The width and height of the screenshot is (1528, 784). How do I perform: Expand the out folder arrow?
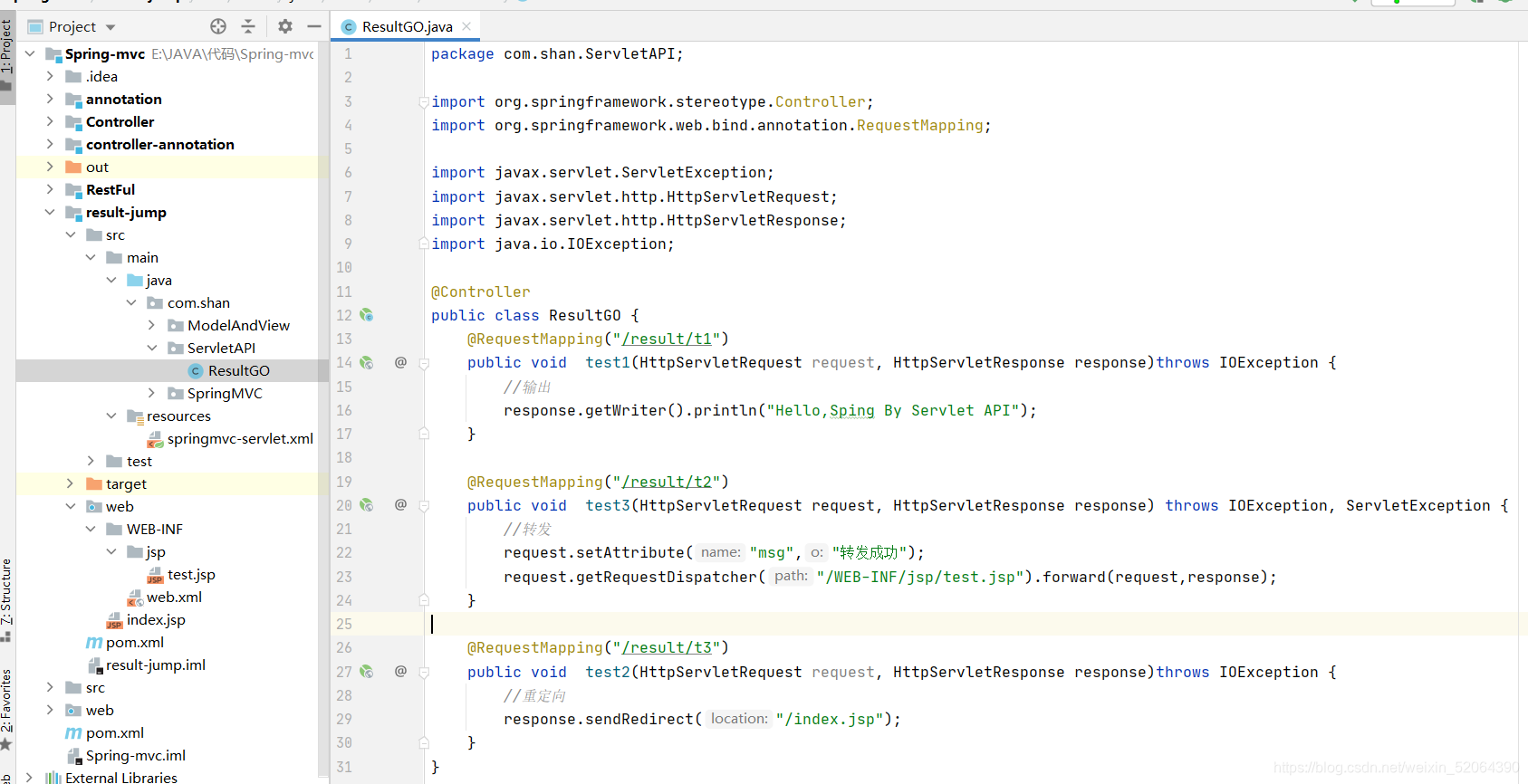(50, 167)
